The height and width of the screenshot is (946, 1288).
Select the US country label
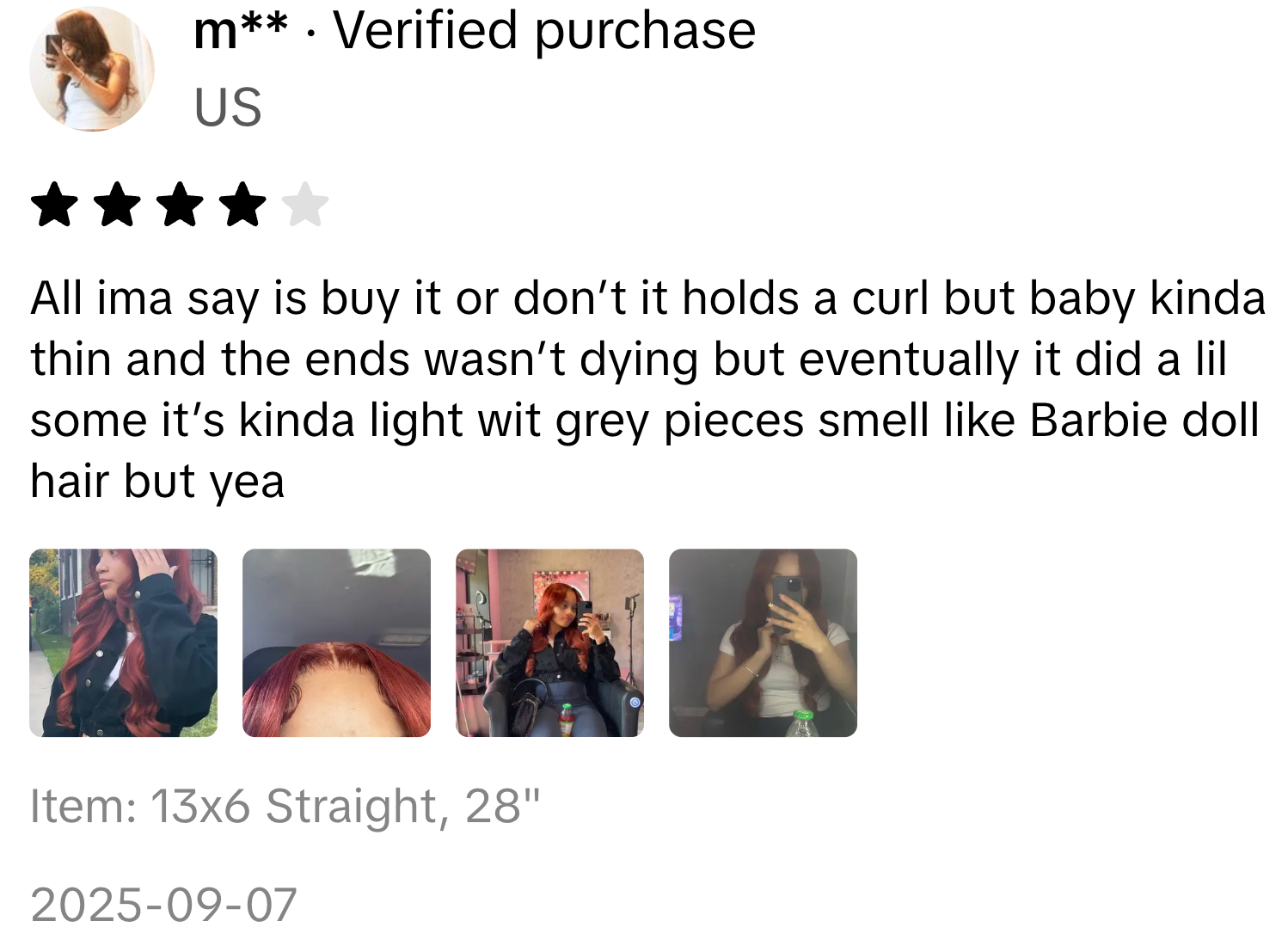[228, 107]
